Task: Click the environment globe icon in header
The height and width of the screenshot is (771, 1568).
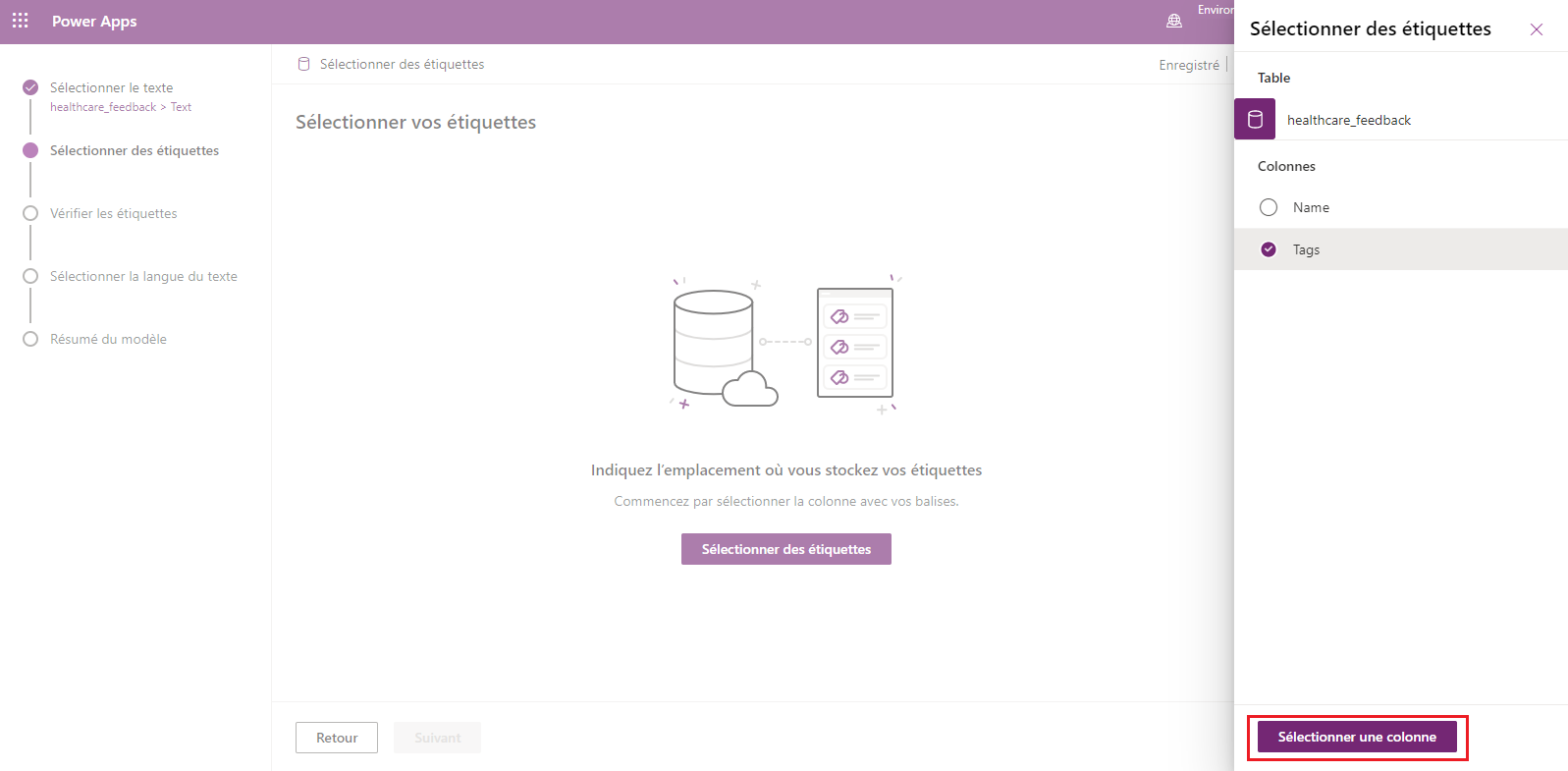Action: point(1173,21)
